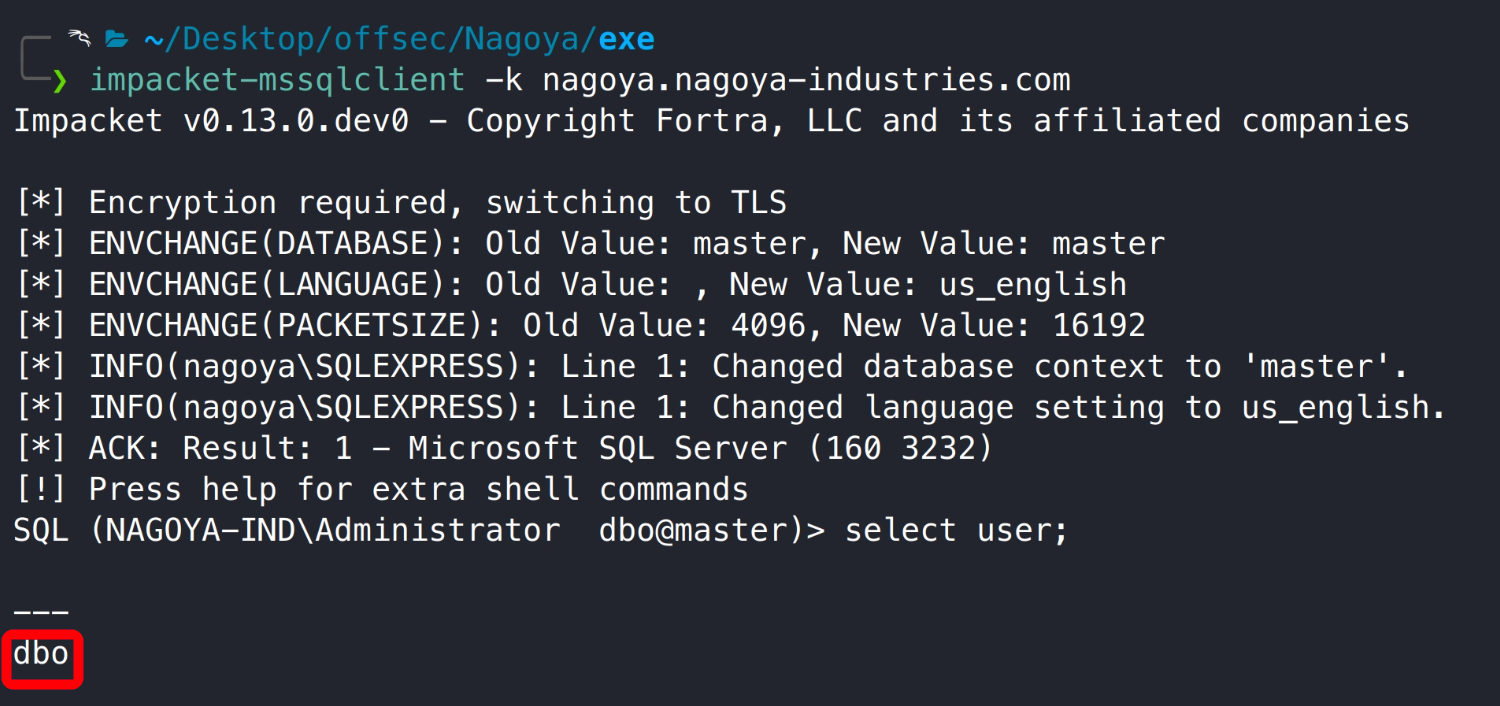Click the green prompt chevron arrow
The width and height of the screenshot is (1500, 706).
[59, 80]
